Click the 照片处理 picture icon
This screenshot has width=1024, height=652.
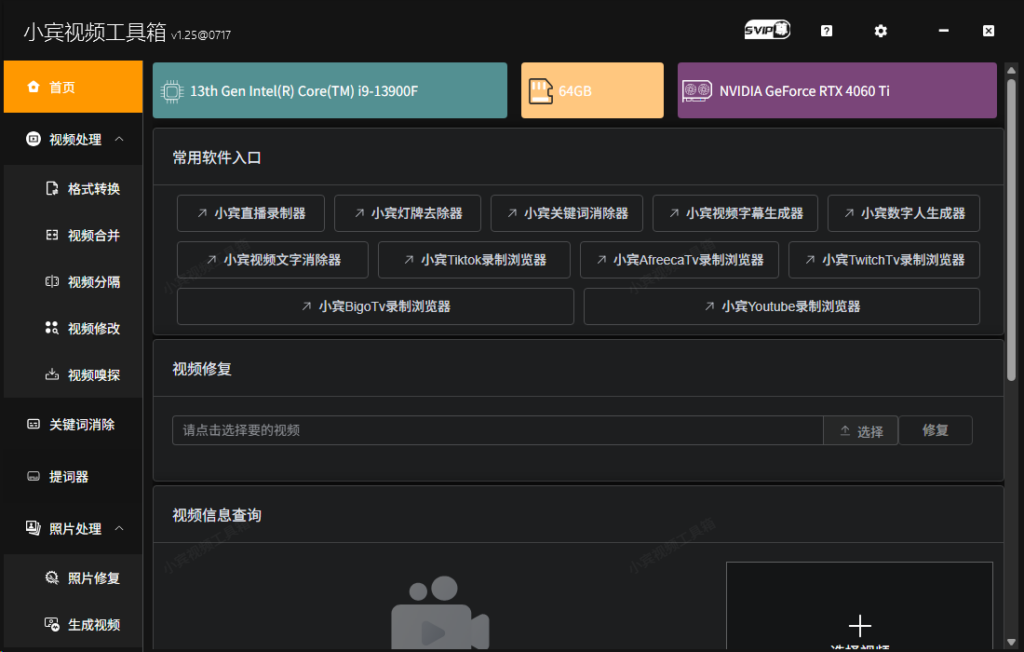coord(33,528)
